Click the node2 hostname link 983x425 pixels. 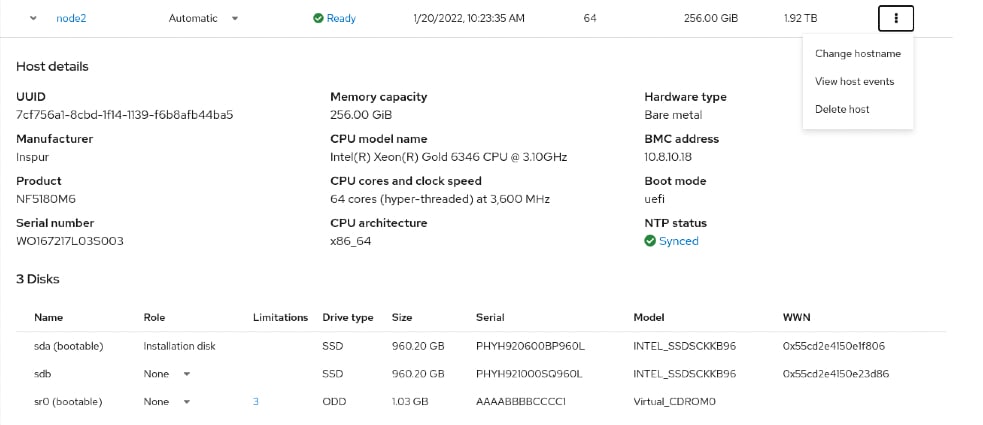point(71,18)
